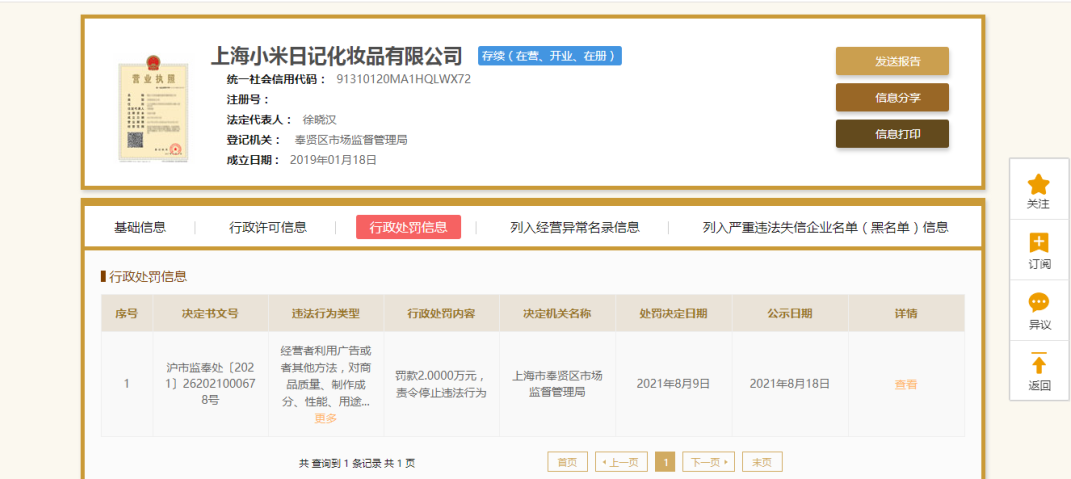Screen dimensions: 1071x479
Task: Click the 共 查询到 1 条记录 summary text
Action: (x=357, y=463)
